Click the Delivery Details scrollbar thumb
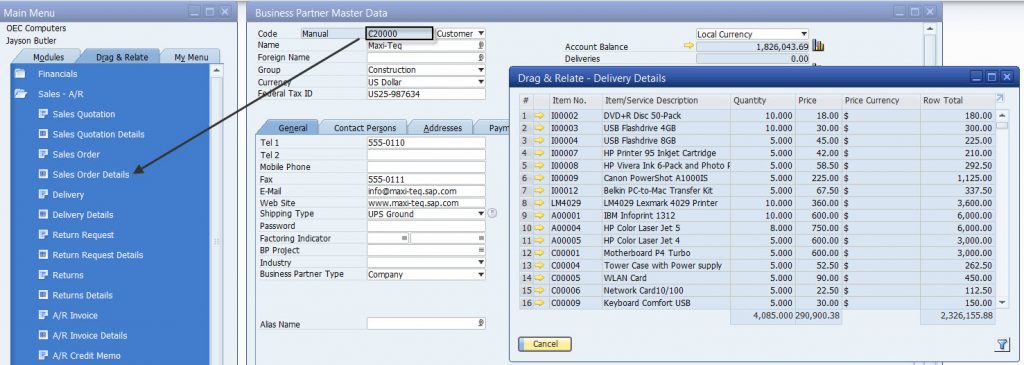Image resolution: width=1024 pixels, height=365 pixels. 1002,125
